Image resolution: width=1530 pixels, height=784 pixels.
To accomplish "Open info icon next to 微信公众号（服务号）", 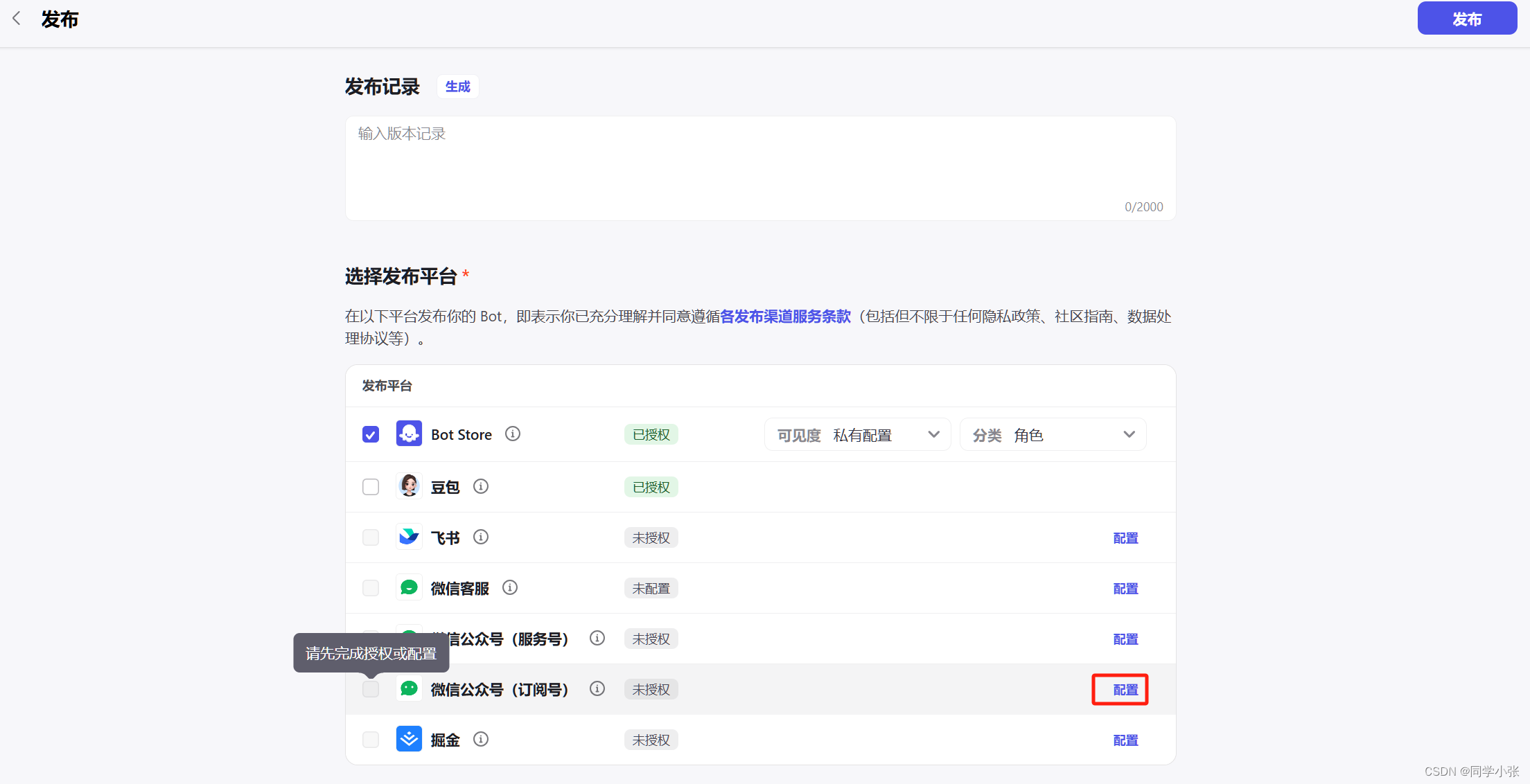I will (x=597, y=638).
